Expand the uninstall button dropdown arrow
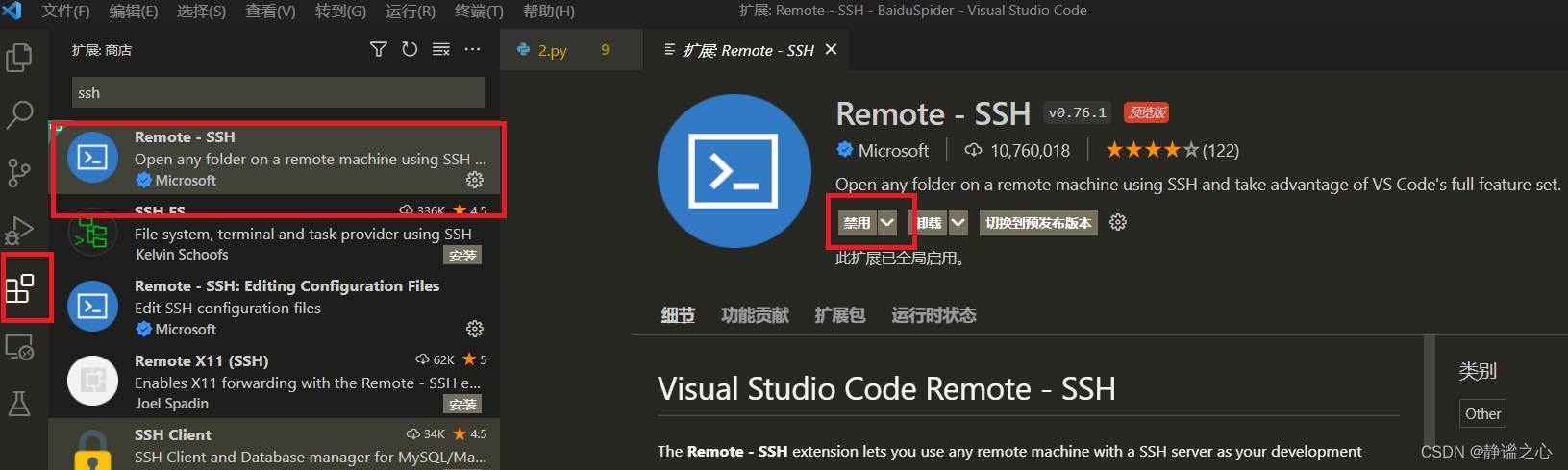Viewport: 1568px width, 470px height. (958, 222)
